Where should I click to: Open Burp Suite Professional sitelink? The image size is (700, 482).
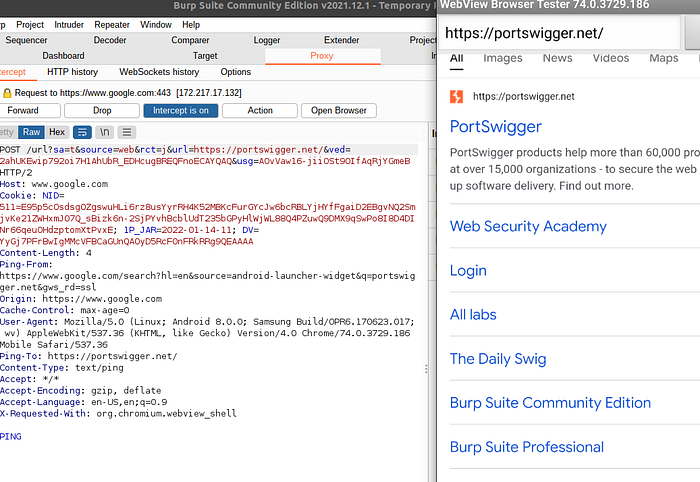pyautogui.click(x=527, y=447)
